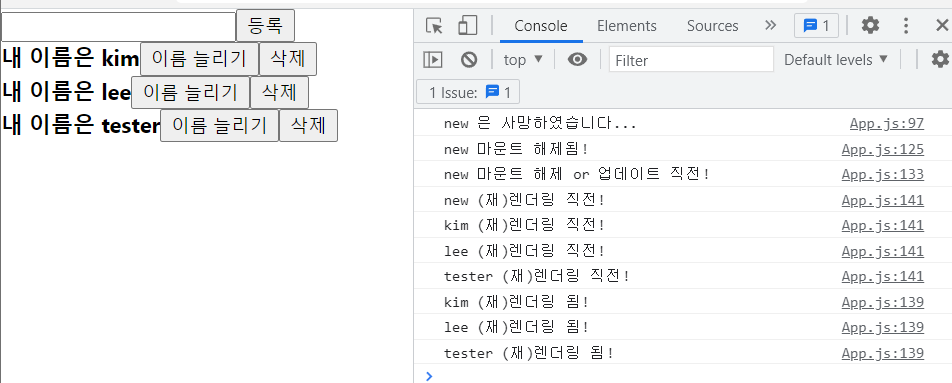Click 이름 늘리기 next to tester

[x=219, y=126]
